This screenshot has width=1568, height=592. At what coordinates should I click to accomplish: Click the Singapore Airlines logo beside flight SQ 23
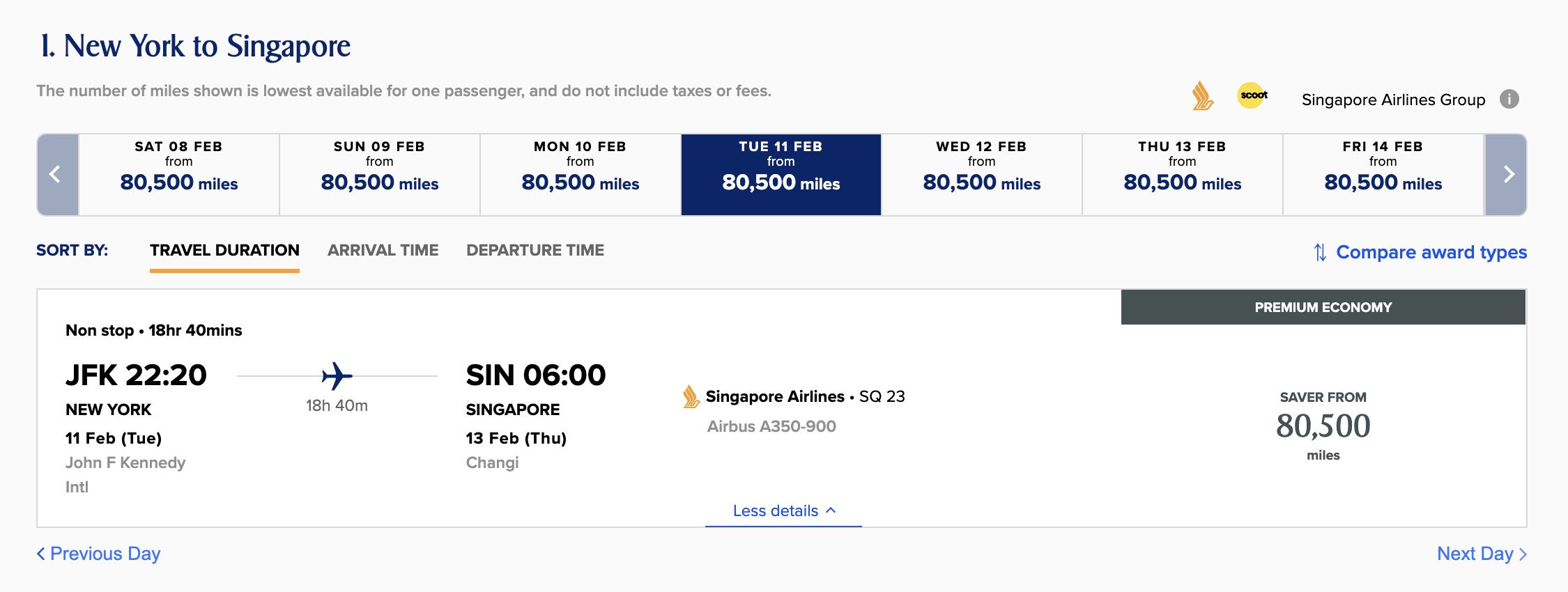pyautogui.click(x=690, y=397)
